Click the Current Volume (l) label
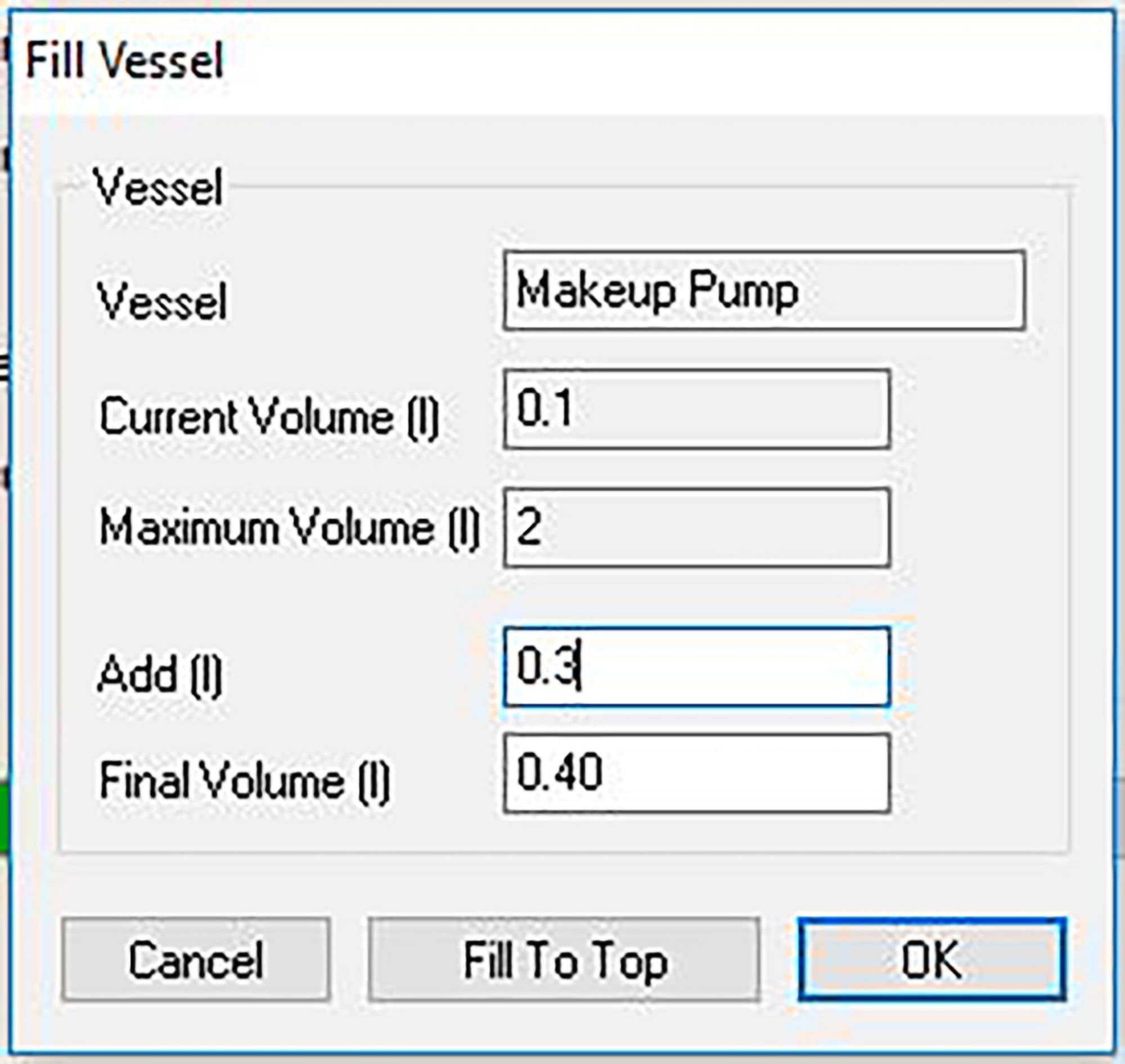The height and width of the screenshot is (1064, 1125). pos(269,417)
